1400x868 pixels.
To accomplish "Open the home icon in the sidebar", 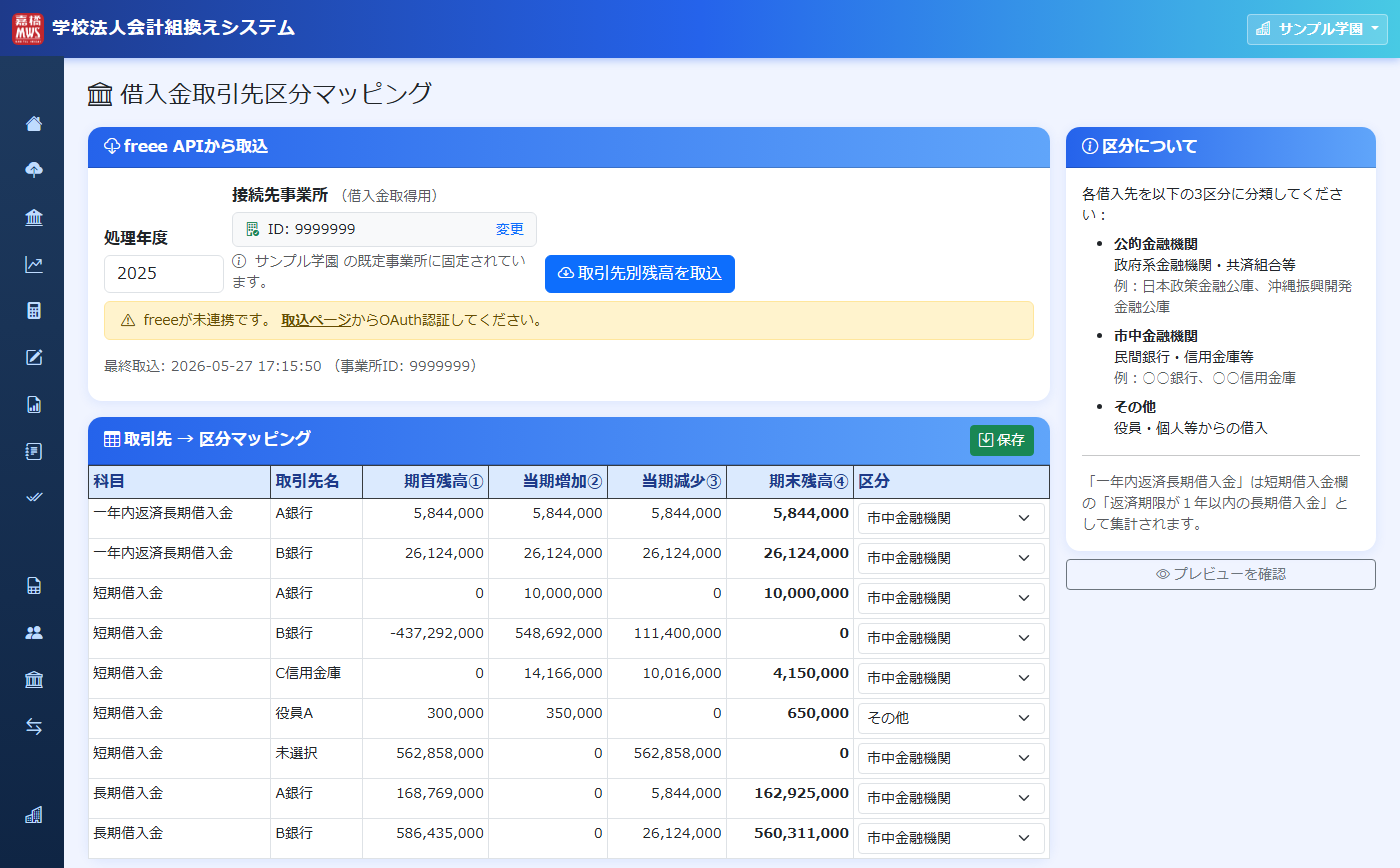I will click(34, 124).
